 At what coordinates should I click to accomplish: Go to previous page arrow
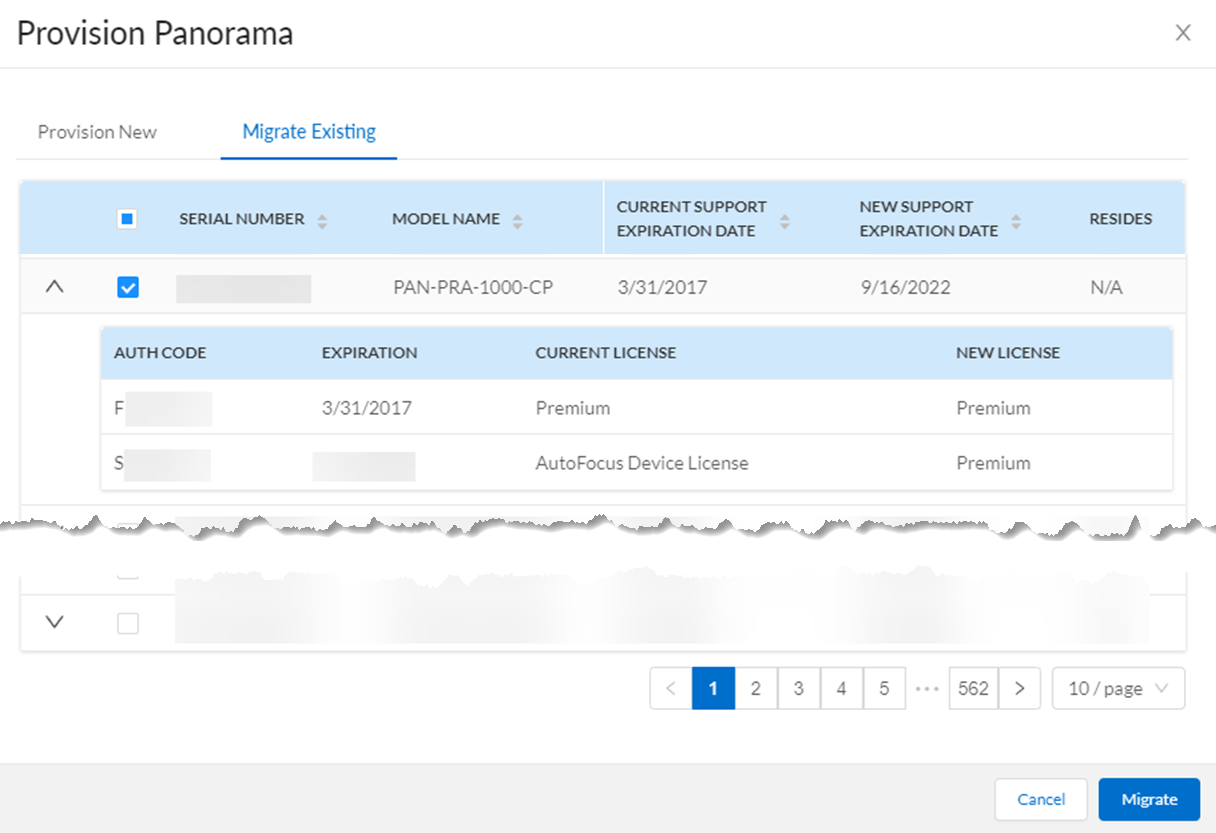click(671, 688)
